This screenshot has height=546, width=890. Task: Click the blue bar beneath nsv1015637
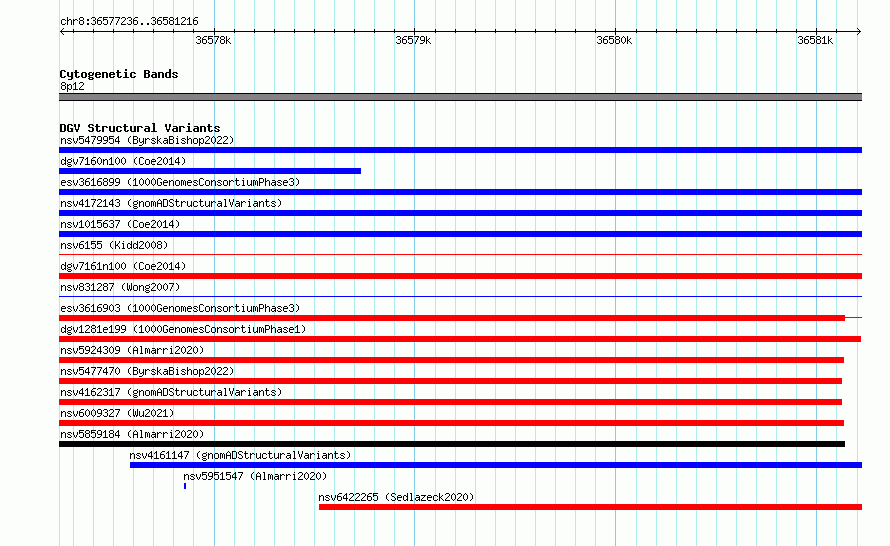pos(460,234)
